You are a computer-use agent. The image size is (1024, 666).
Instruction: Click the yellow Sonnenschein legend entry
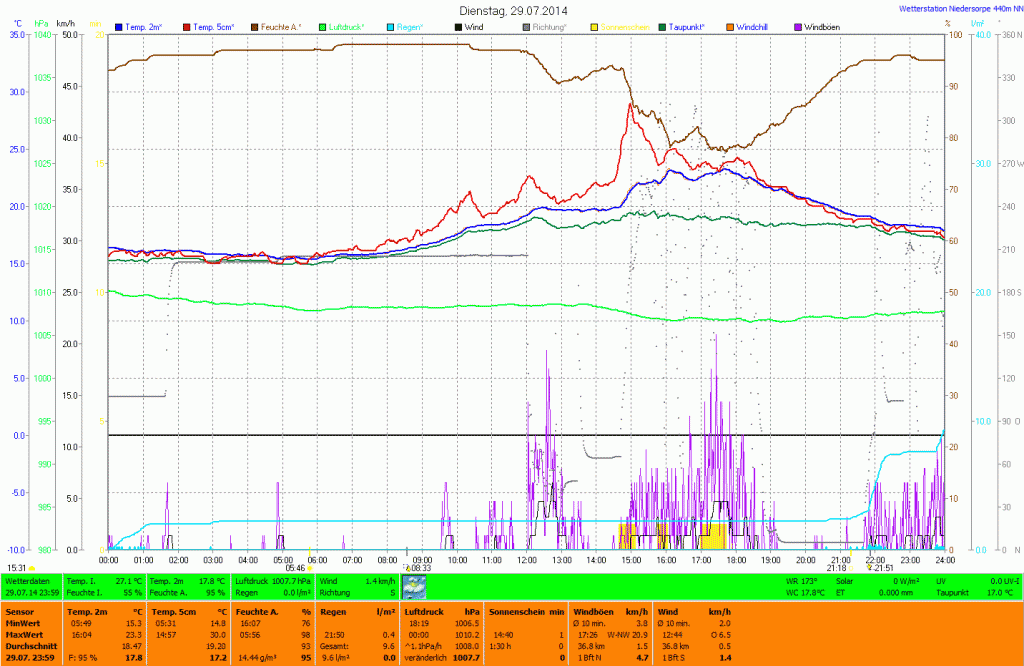tap(625, 25)
